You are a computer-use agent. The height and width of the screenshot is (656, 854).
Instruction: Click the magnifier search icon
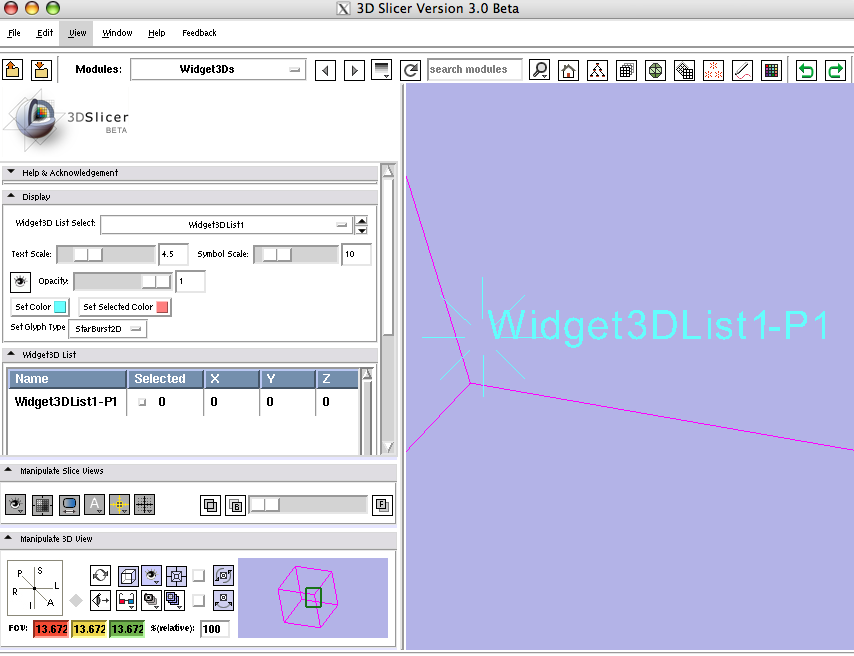point(539,70)
